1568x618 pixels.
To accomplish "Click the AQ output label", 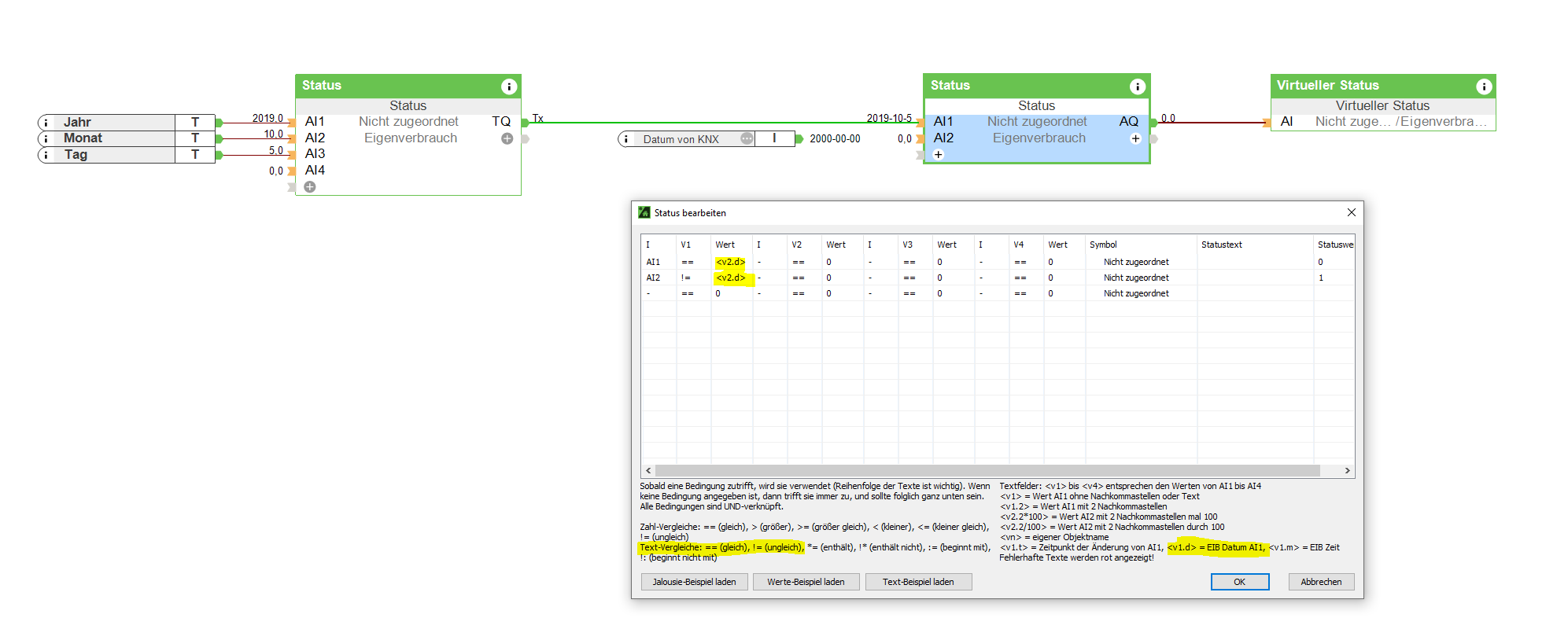I will coord(1129,122).
